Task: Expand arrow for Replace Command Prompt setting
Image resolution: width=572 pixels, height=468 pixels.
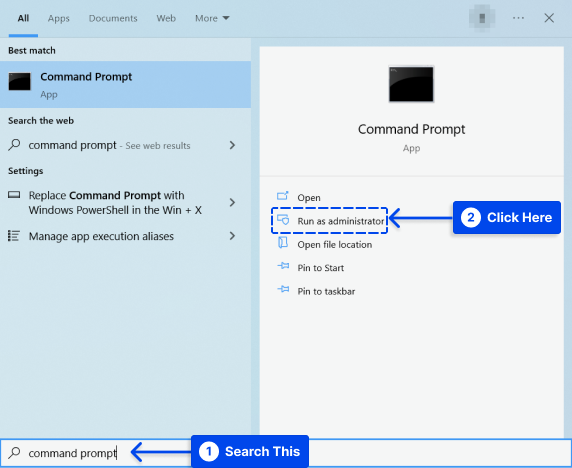Action: coord(232,202)
